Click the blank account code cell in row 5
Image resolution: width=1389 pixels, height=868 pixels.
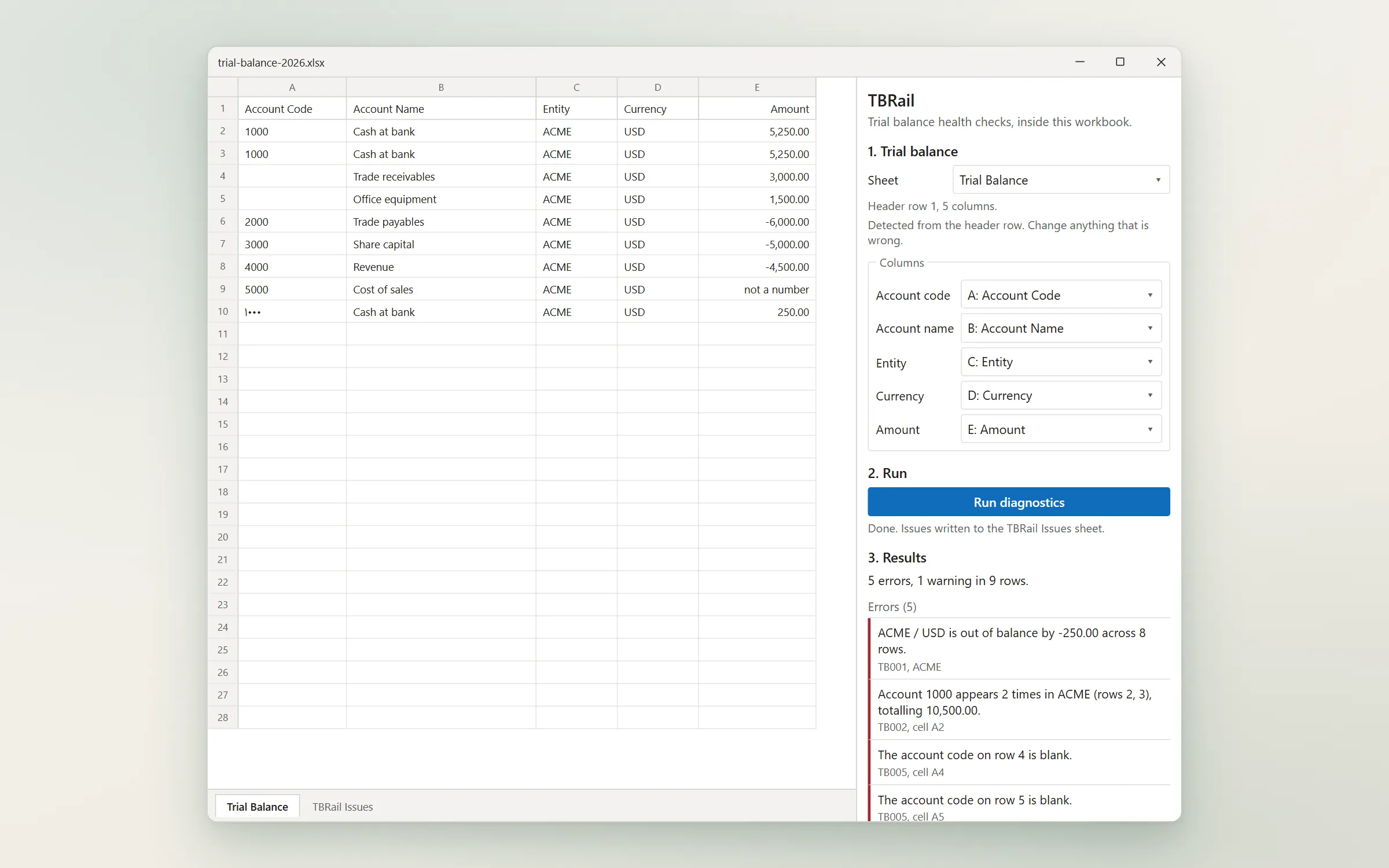tap(292, 199)
